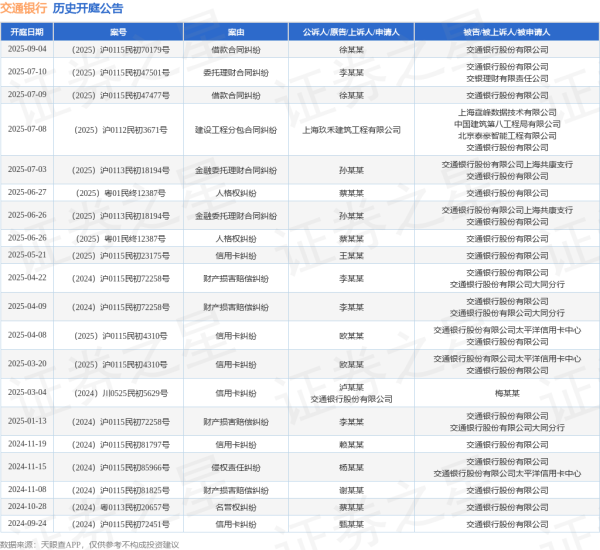Click plaintiff 杨某某

pyautogui.click(x=350, y=467)
